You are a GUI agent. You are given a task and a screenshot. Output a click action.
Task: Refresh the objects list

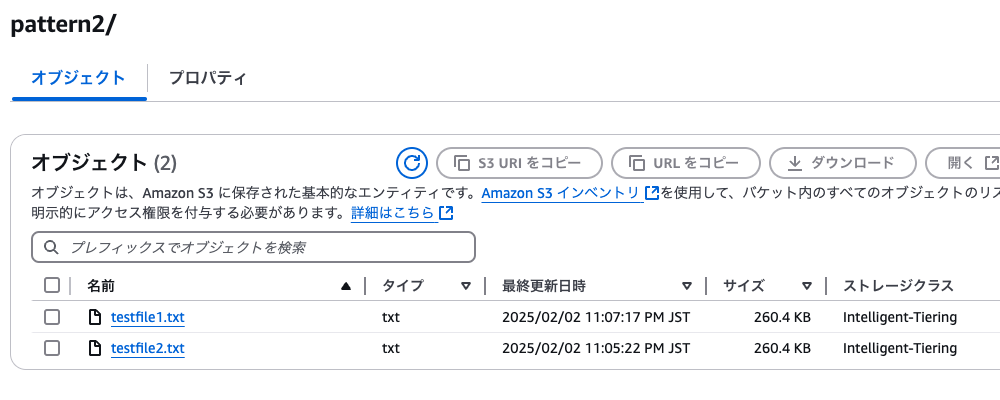(x=411, y=163)
